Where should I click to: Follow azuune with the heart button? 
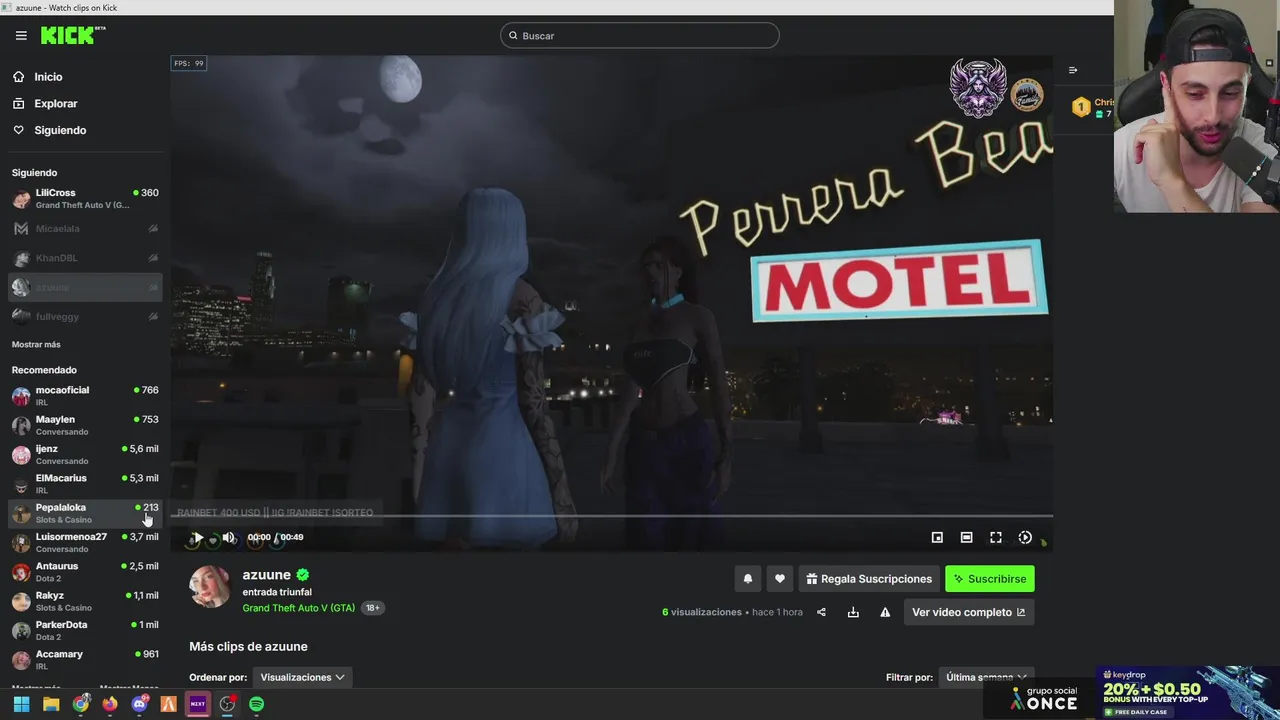pos(780,579)
